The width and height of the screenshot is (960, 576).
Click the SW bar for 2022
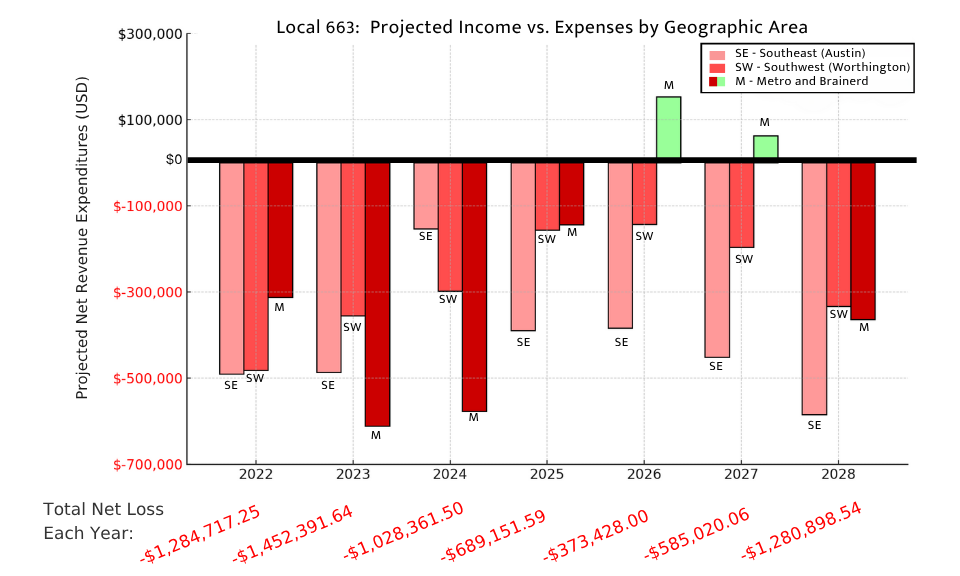click(256, 266)
